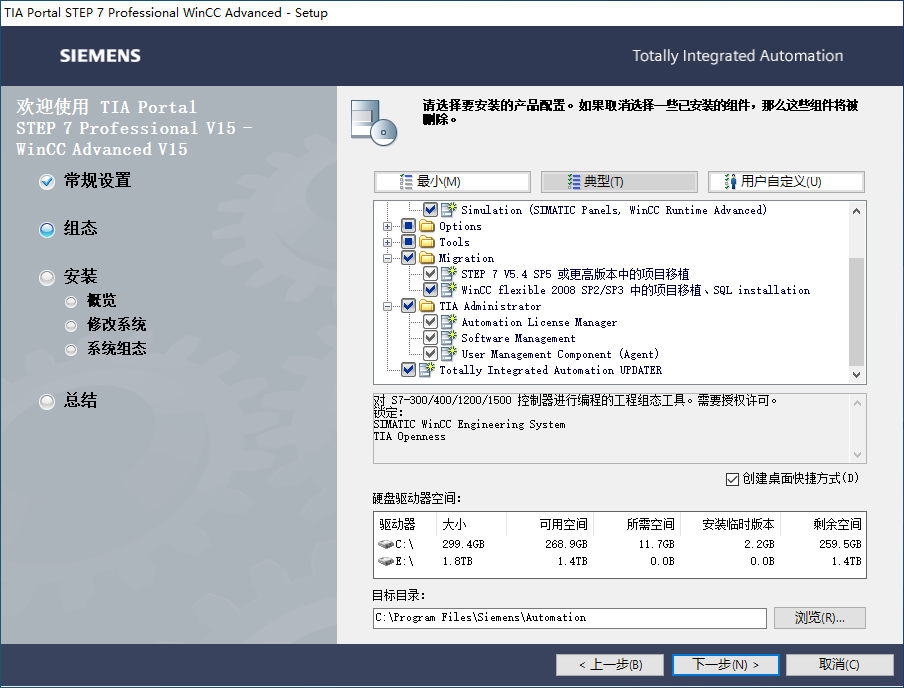Click the 上一步(B) back button
The image size is (904, 688).
point(610,665)
